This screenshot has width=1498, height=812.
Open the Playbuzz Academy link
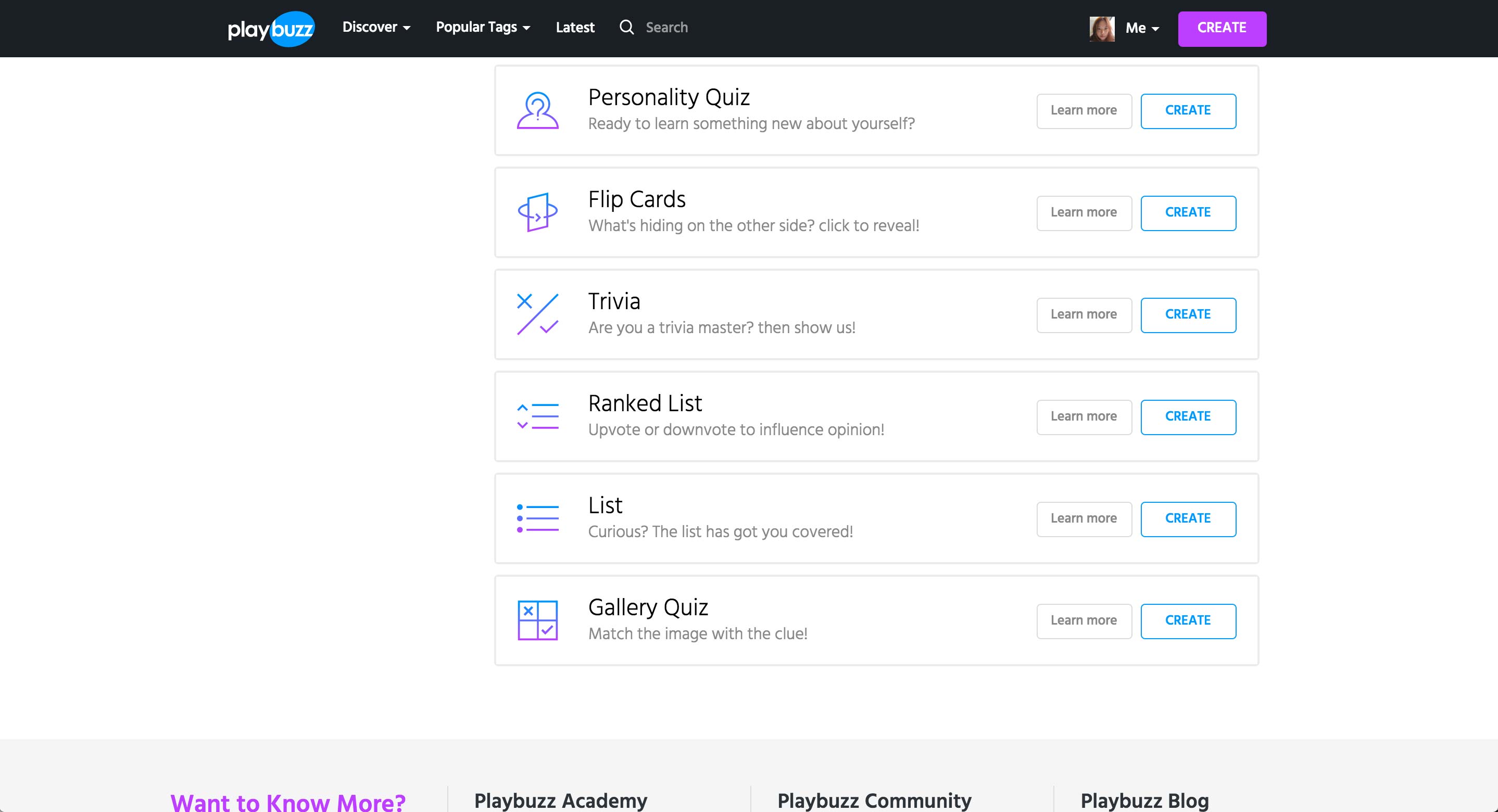coord(560,801)
